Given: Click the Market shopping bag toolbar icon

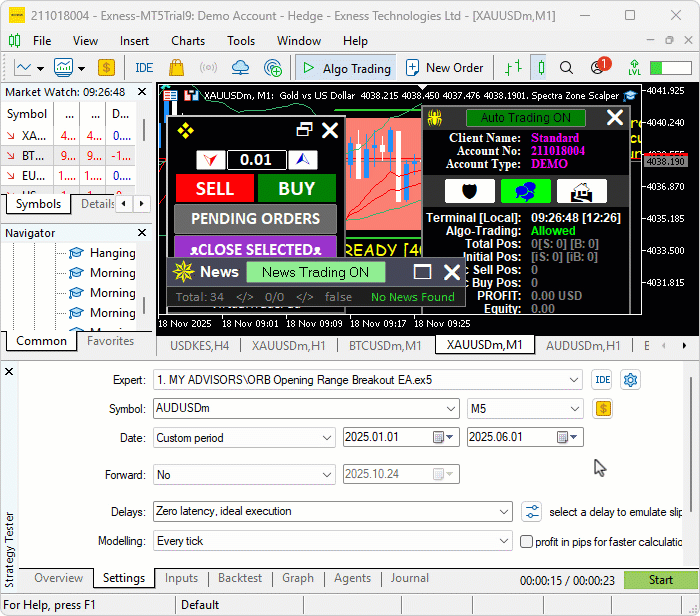Looking at the screenshot, I should [177, 68].
